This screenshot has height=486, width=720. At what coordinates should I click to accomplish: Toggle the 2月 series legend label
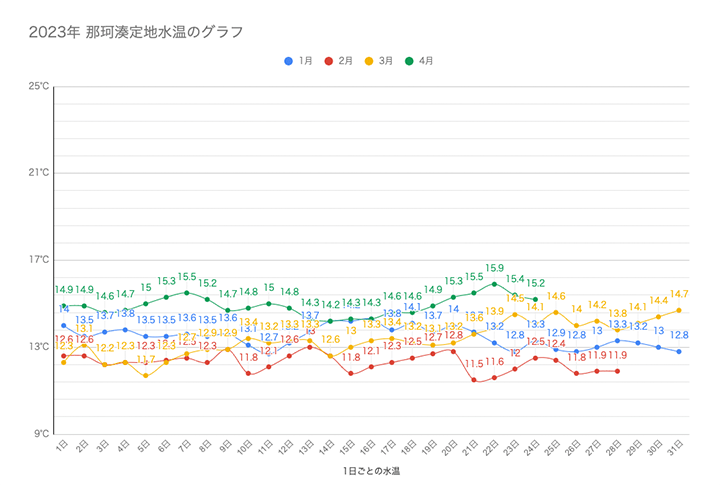(346, 61)
